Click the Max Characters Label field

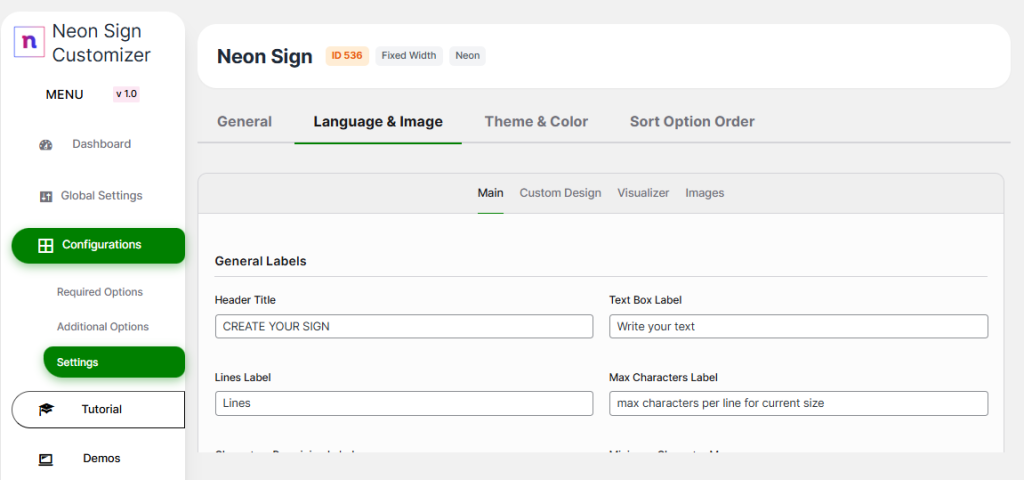click(x=798, y=403)
